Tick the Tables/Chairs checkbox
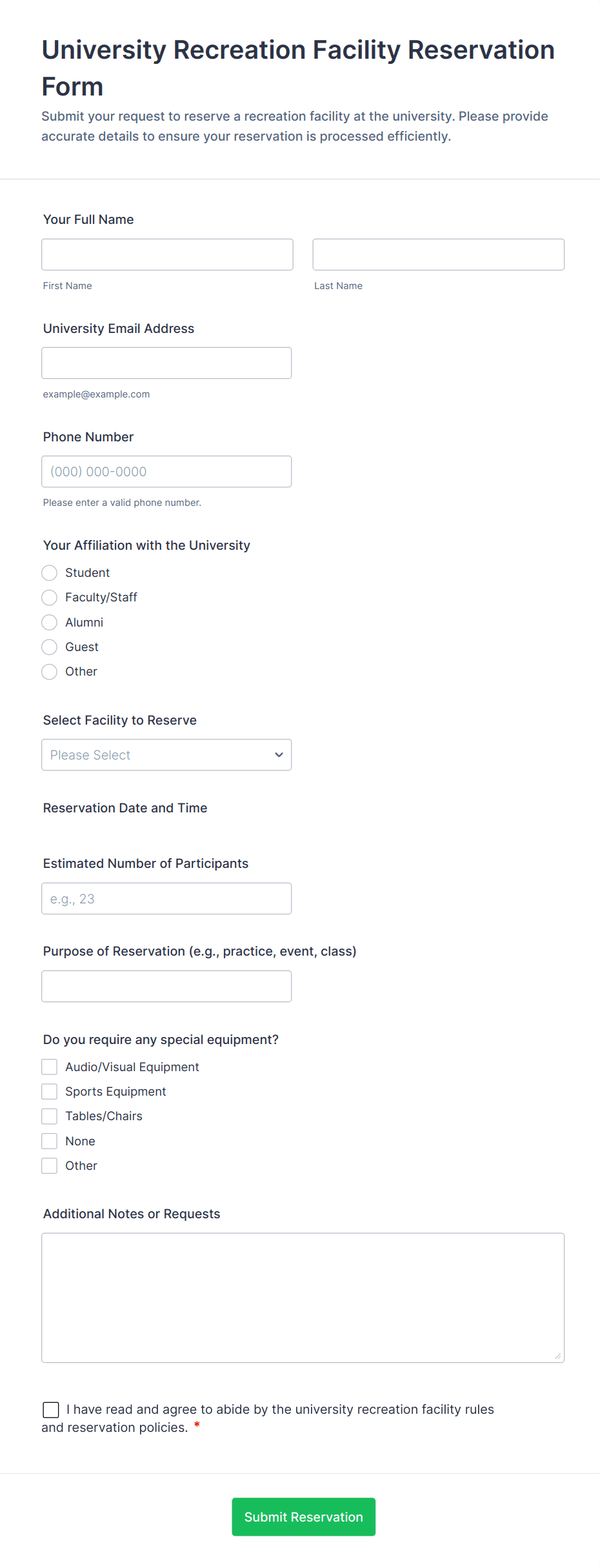This screenshot has width=600, height=1568. click(50, 1116)
